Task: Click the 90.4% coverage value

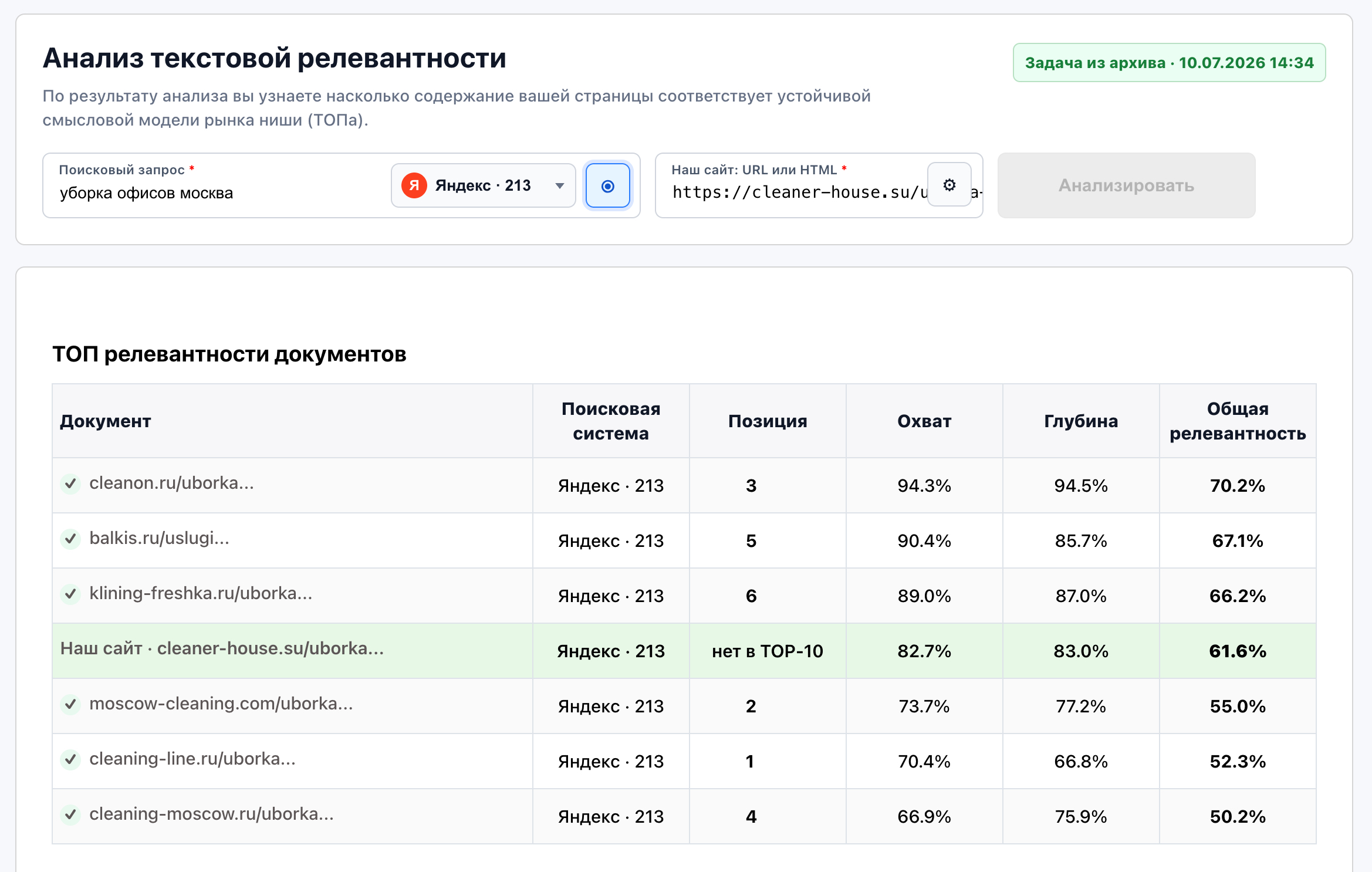Action: coord(924,541)
